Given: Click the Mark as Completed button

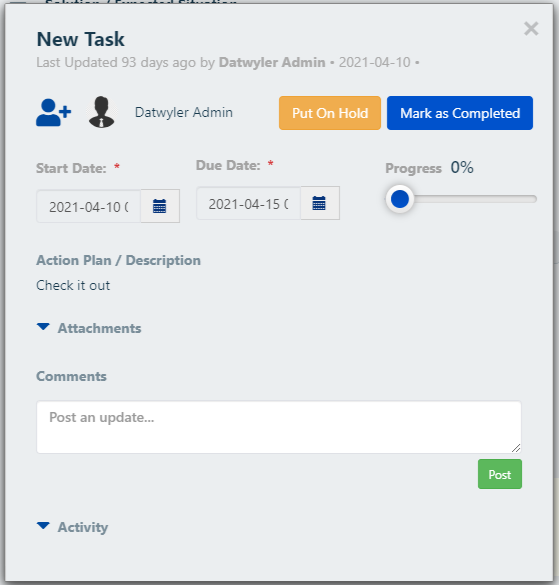Looking at the screenshot, I should coord(460,113).
